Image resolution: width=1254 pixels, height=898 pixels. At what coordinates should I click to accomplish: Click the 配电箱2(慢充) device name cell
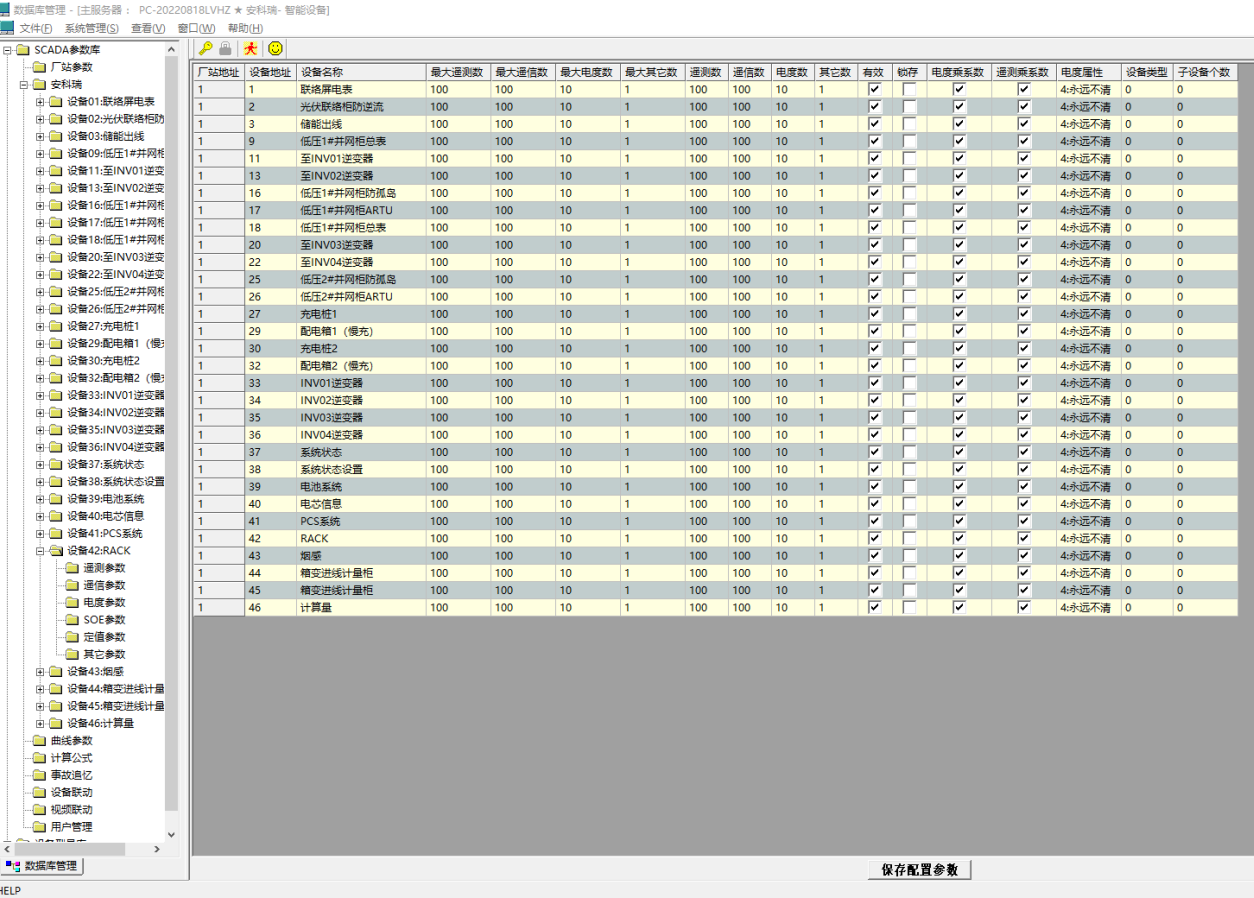pos(361,366)
